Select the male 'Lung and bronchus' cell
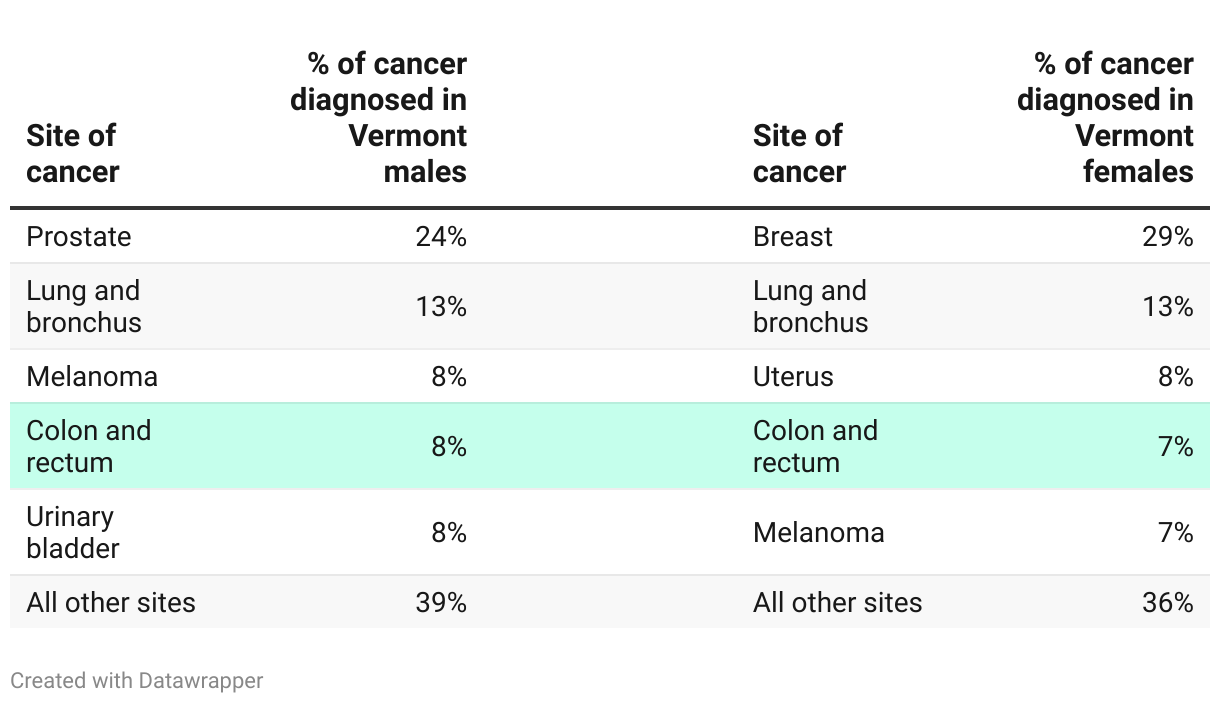Image resolution: width=1220 pixels, height=704 pixels. coord(84,306)
